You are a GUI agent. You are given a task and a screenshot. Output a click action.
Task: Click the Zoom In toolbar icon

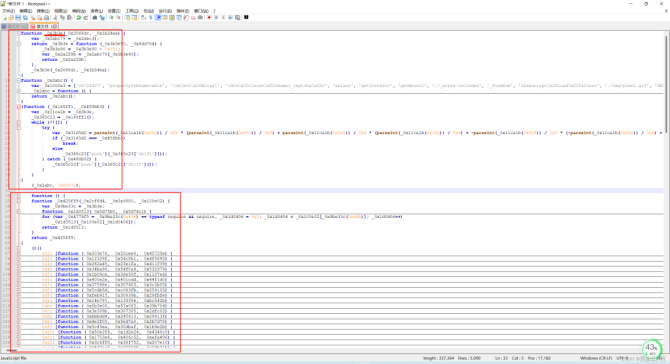click(111, 18)
